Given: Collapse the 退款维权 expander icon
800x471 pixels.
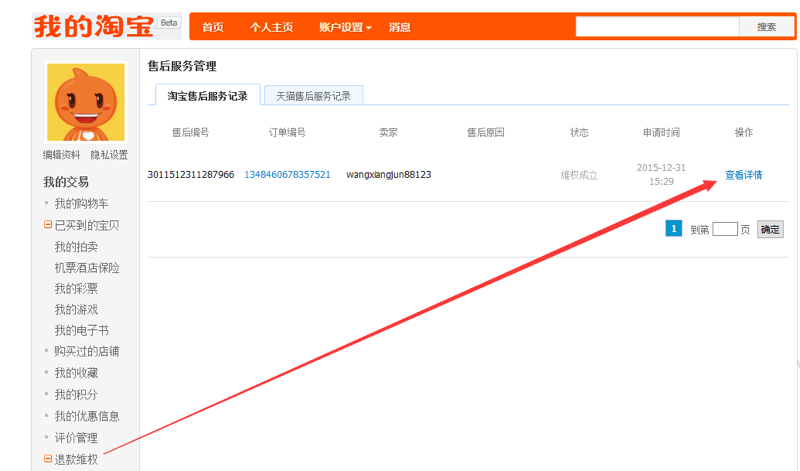Looking at the screenshot, I should pyautogui.click(x=48, y=459).
